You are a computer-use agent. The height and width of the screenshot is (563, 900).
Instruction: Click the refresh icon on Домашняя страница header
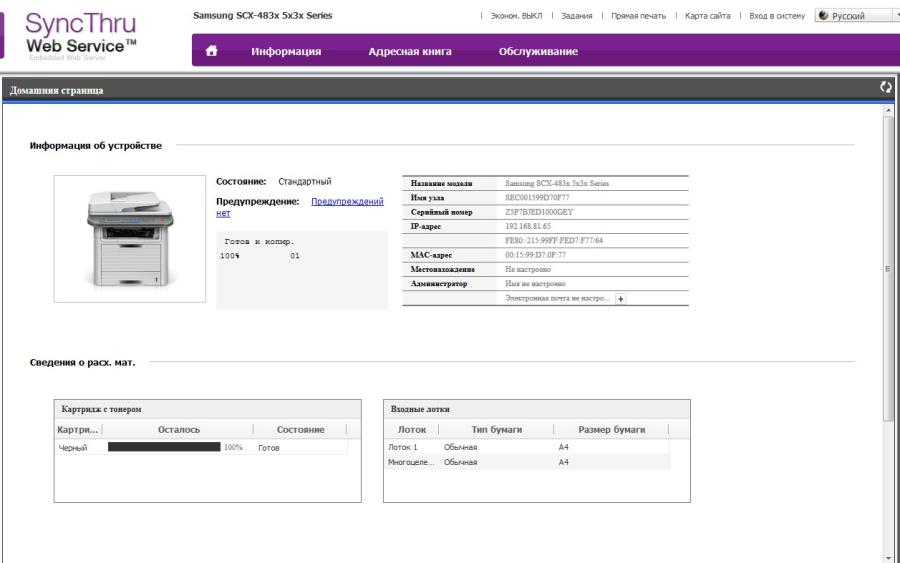(x=885, y=89)
